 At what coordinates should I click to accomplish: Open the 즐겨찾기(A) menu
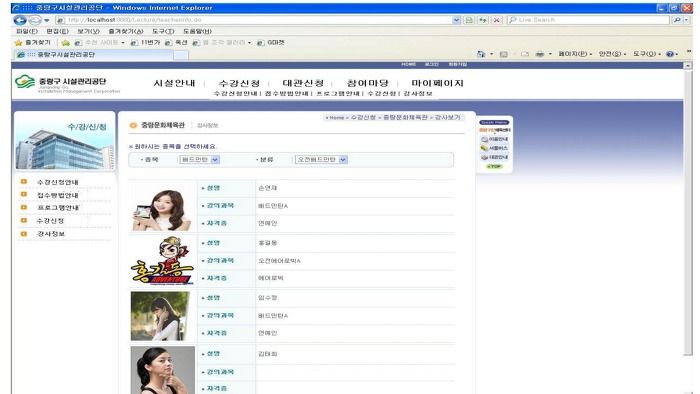coord(125,31)
